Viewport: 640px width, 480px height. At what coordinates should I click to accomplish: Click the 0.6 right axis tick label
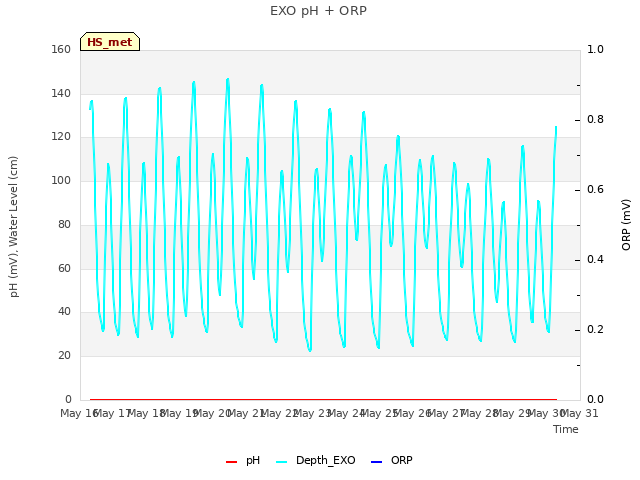tap(595, 189)
